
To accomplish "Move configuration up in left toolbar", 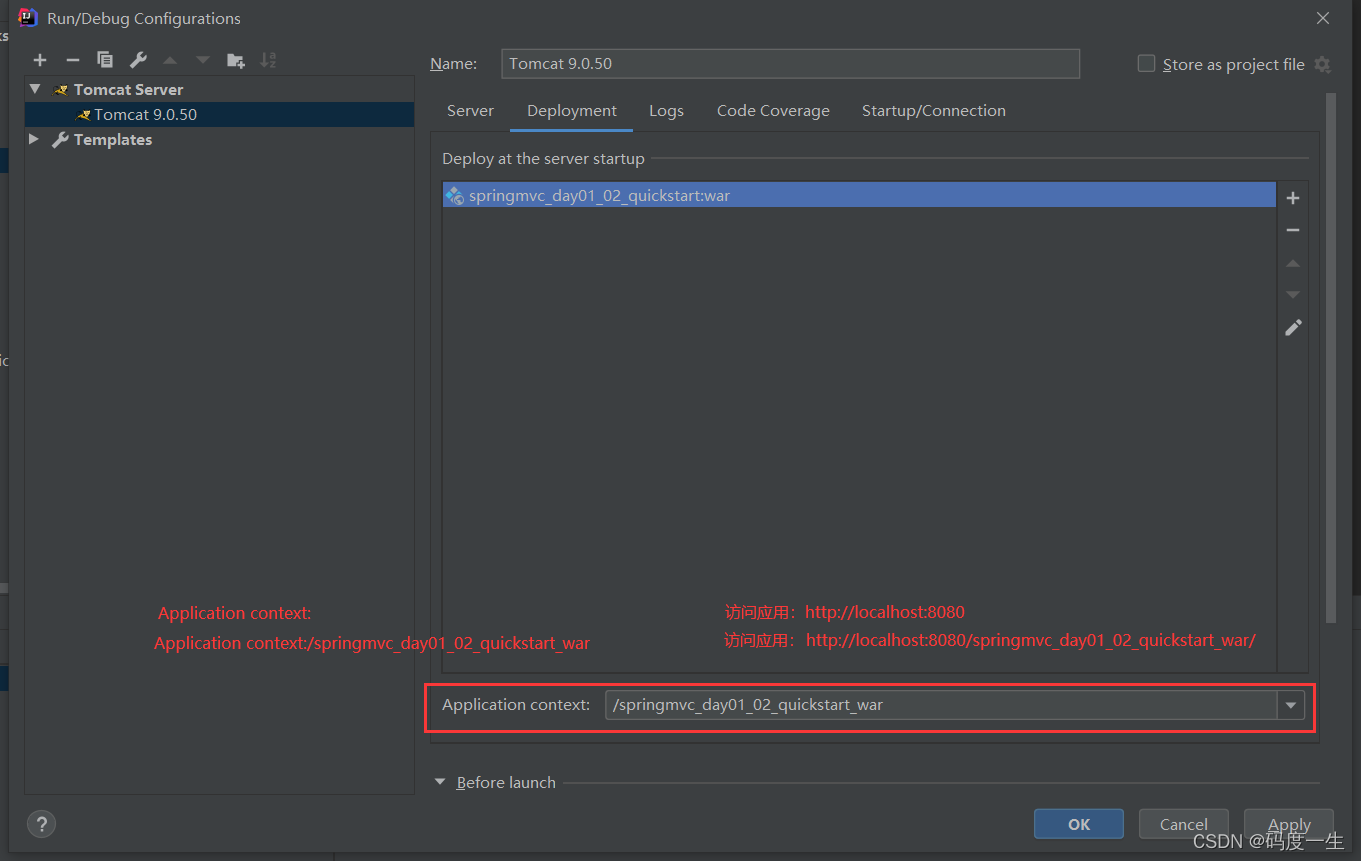I will tap(170, 60).
